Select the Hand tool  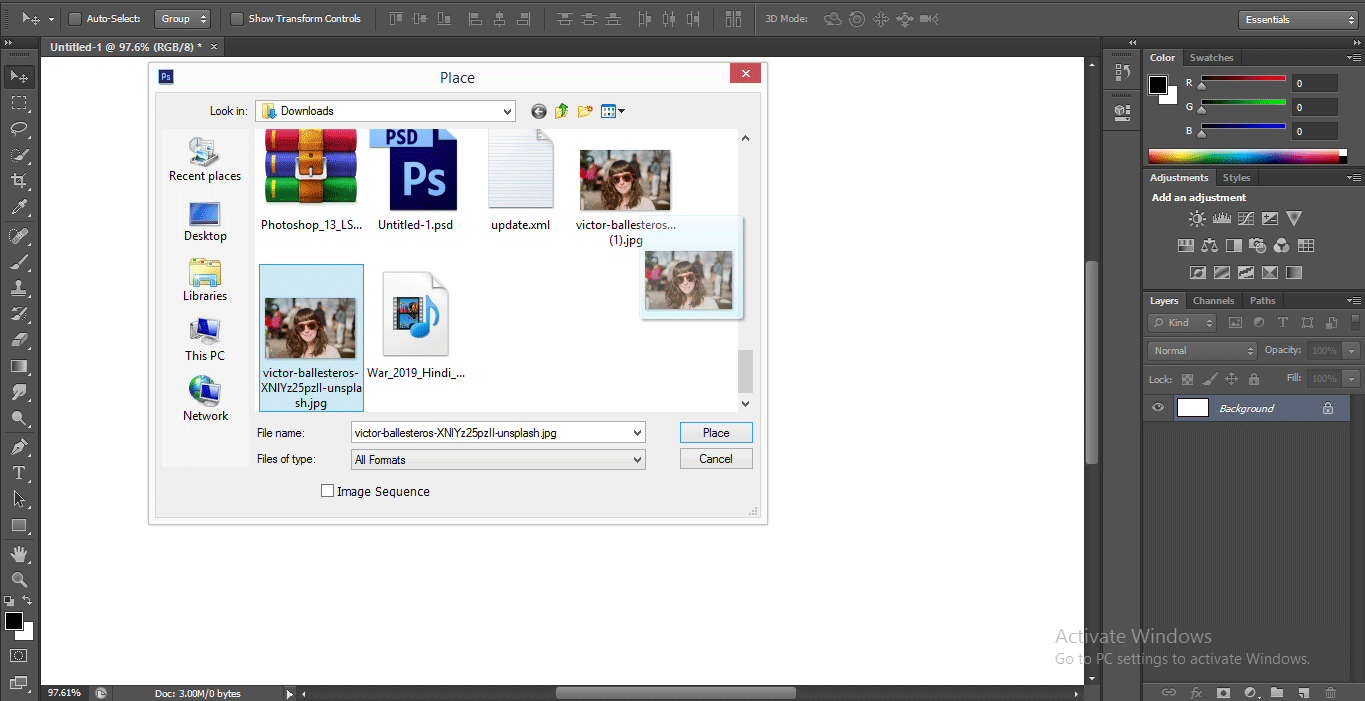19,553
